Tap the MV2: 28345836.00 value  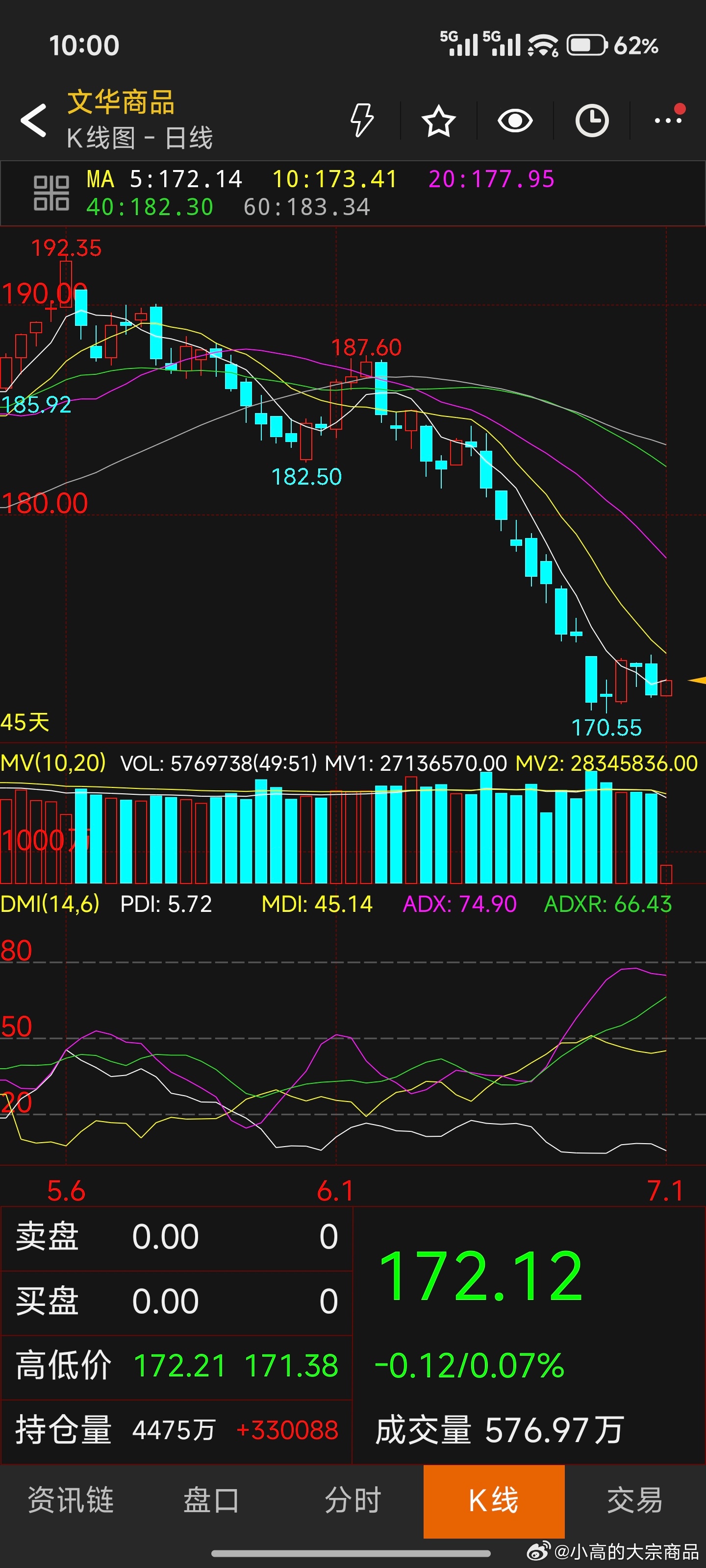coord(606,763)
